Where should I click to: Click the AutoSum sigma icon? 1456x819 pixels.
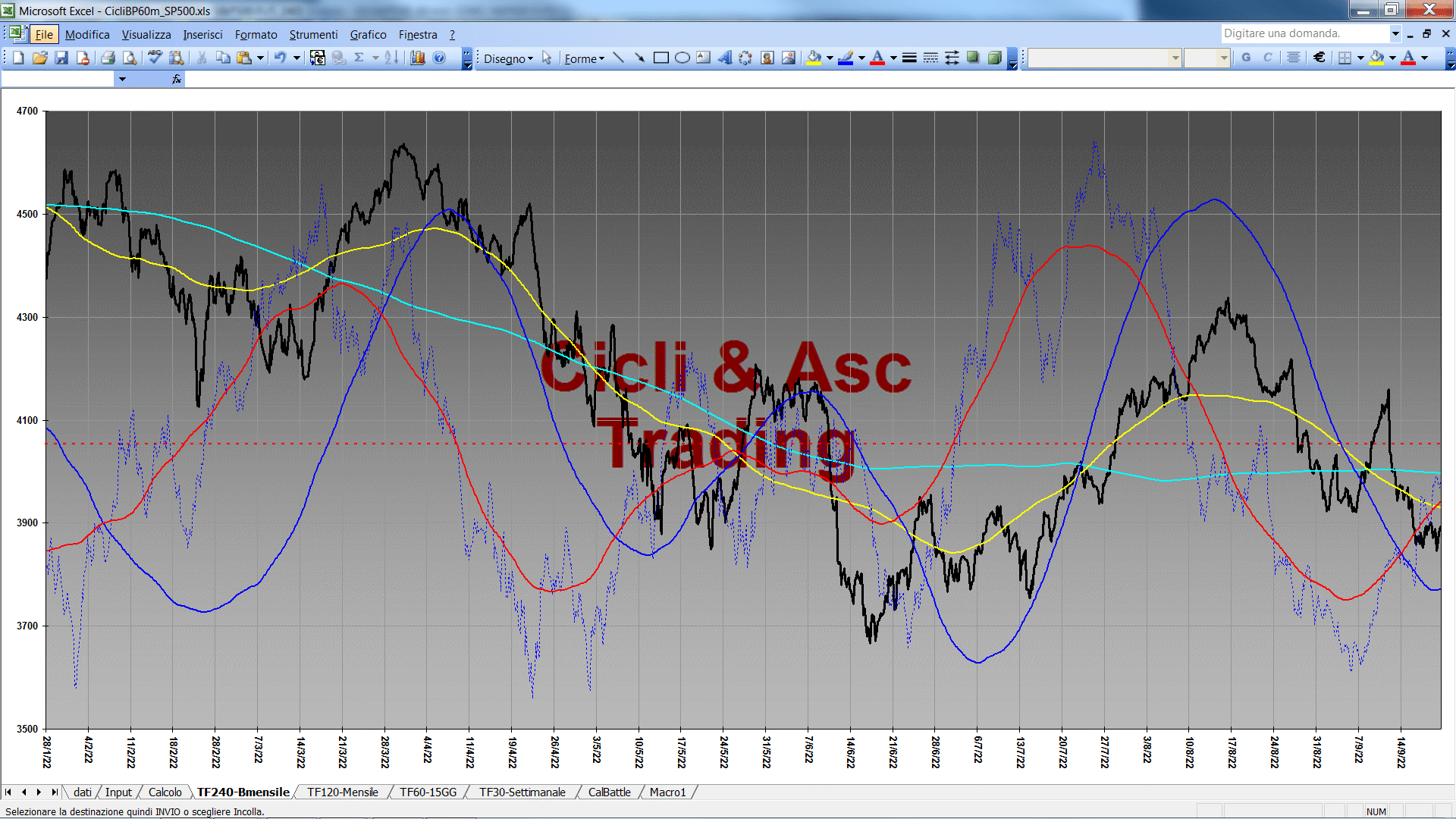359,58
